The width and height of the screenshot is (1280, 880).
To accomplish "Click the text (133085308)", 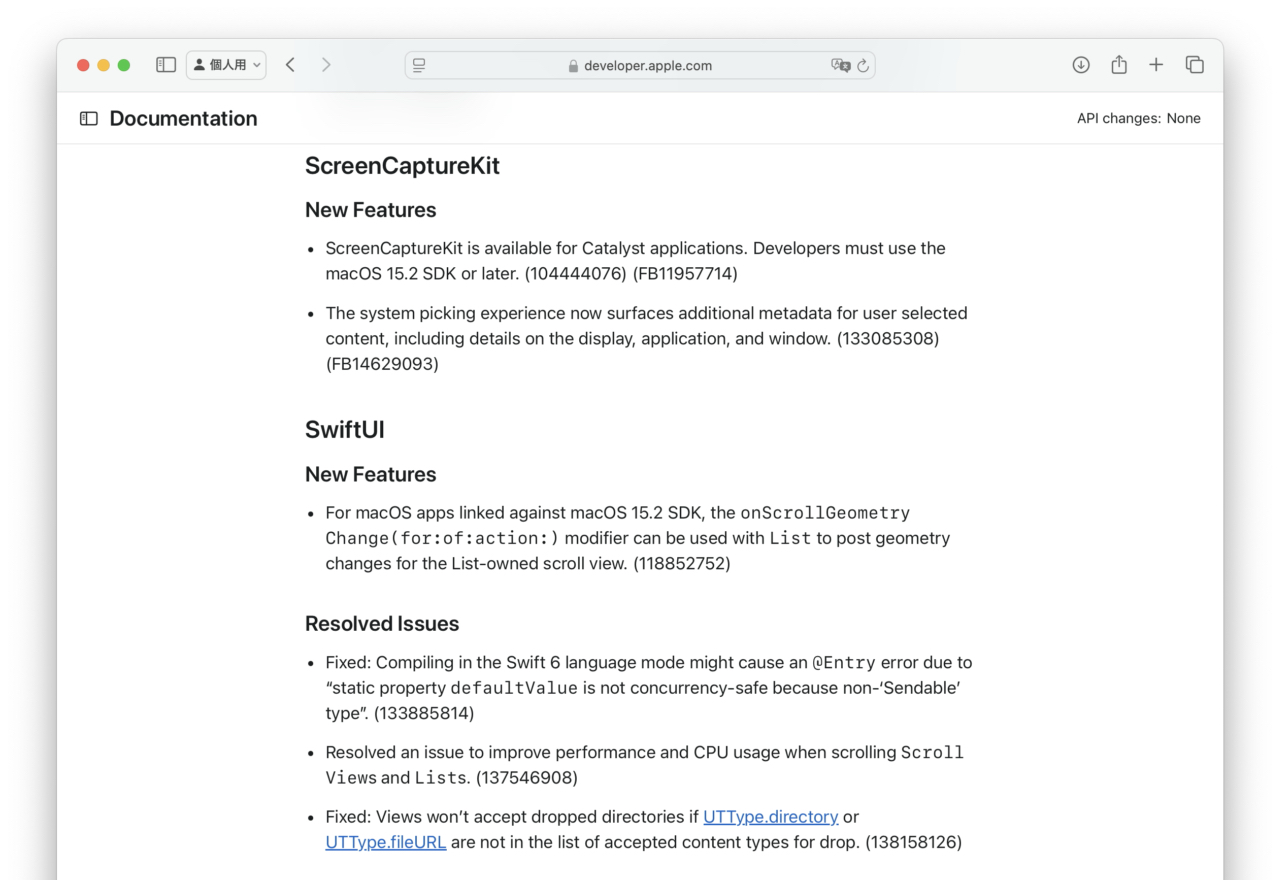I will click(888, 338).
